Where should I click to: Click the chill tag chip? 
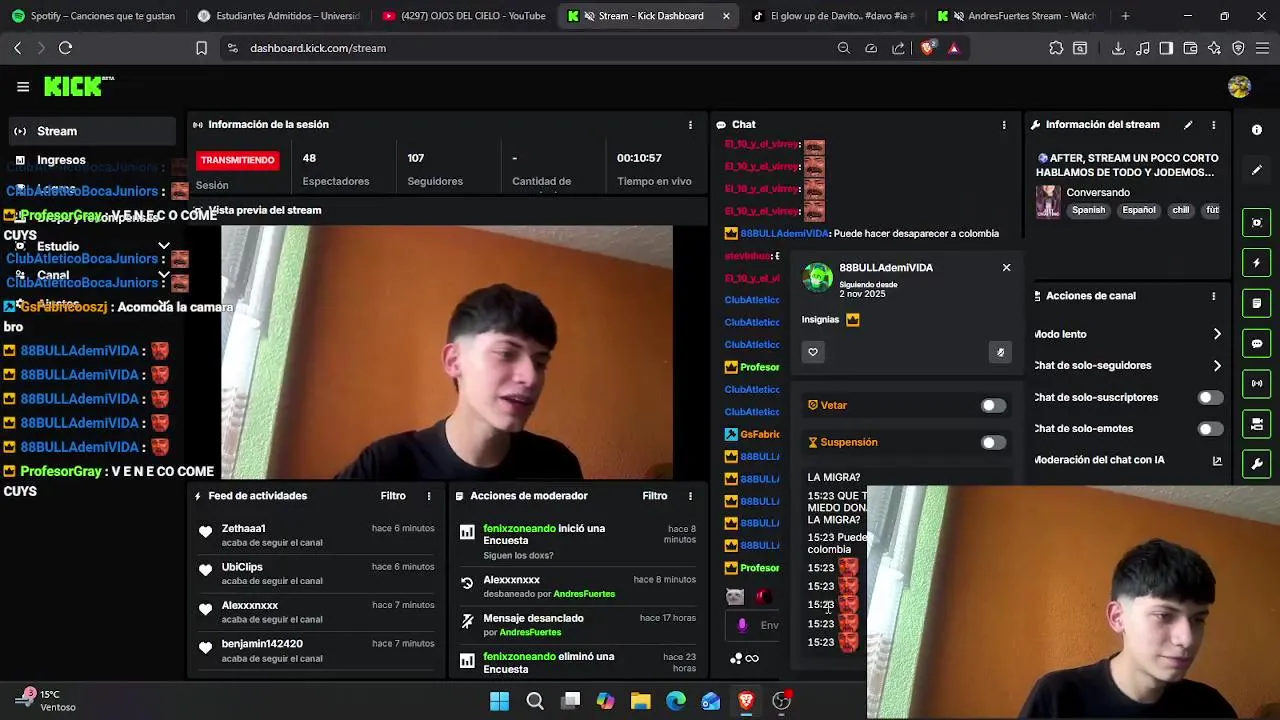click(x=1180, y=211)
